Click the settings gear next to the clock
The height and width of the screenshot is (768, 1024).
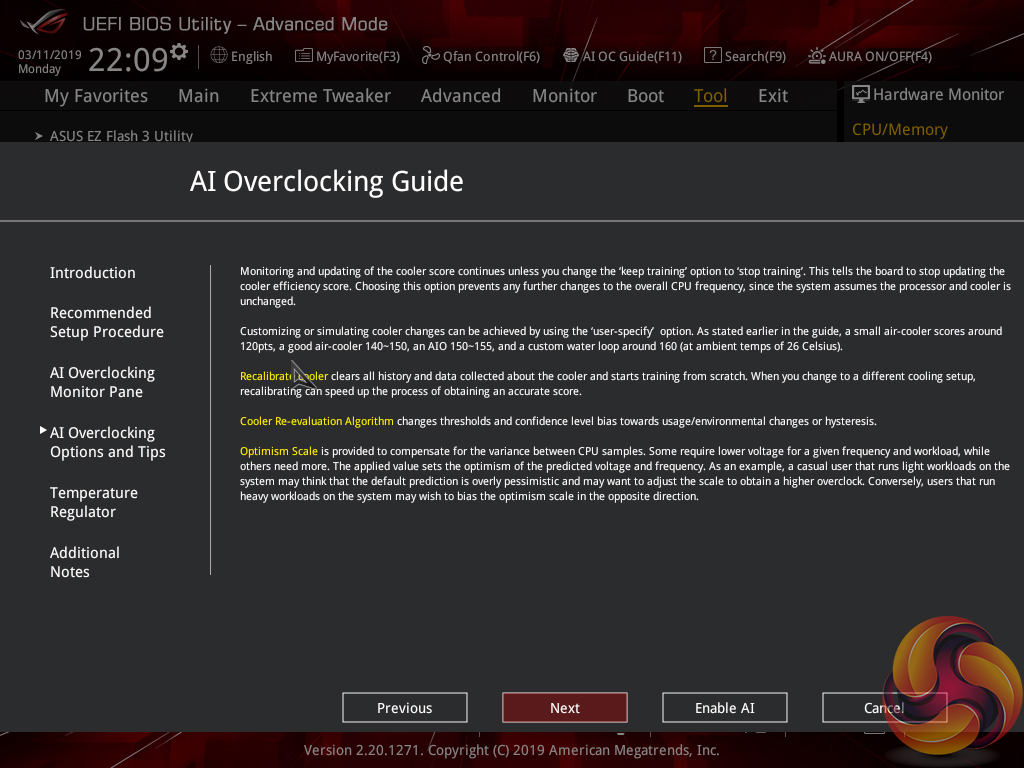pyautogui.click(x=179, y=51)
